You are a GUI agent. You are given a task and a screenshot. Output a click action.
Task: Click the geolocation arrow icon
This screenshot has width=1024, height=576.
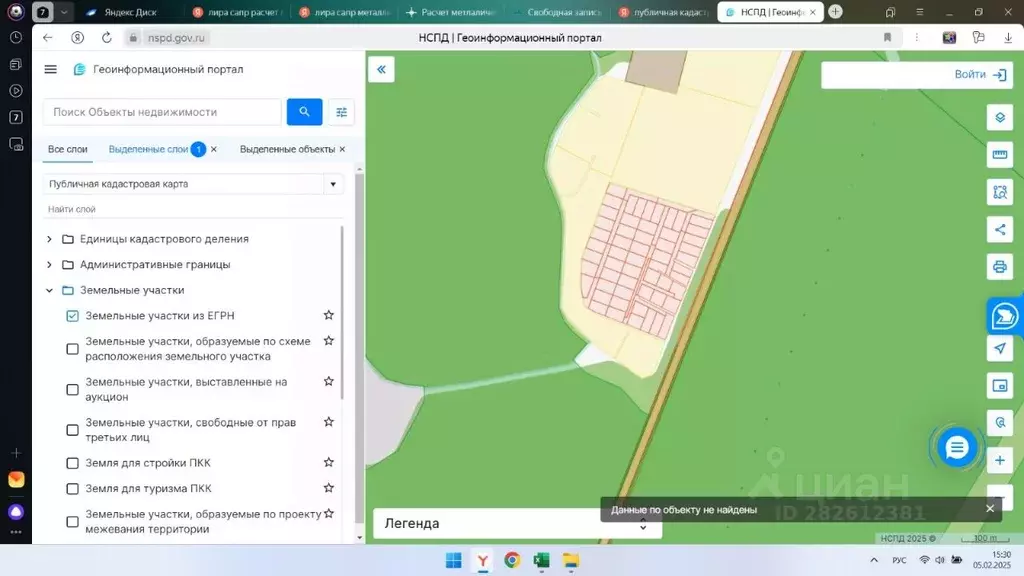(x=1000, y=348)
